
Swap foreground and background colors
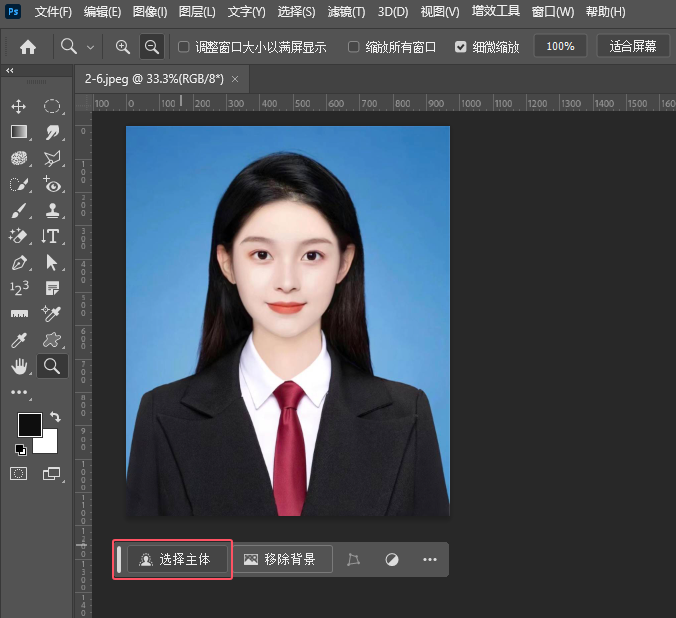pos(54,417)
